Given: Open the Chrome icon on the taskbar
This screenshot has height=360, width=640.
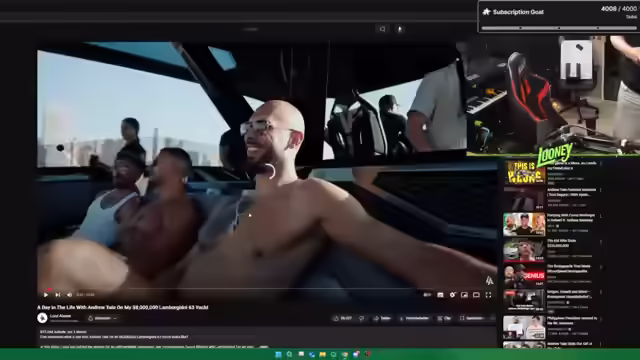Looking at the screenshot, I should 344,354.
